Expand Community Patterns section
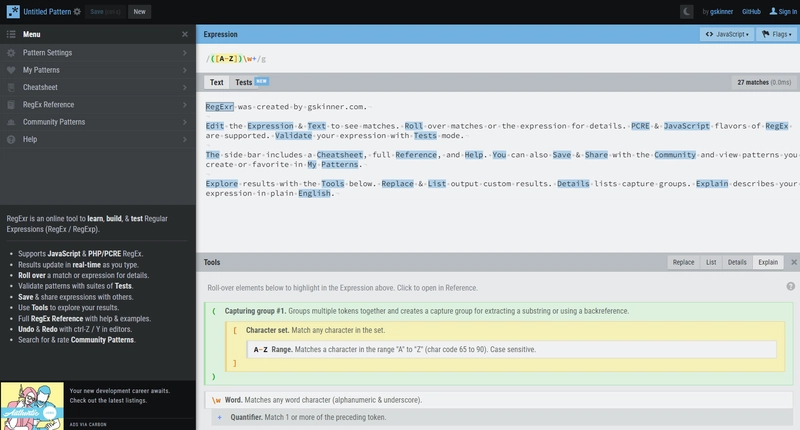Image resolution: width=800 pixels, height=430 pixels. pyautogui.click(x=97, y=122)
